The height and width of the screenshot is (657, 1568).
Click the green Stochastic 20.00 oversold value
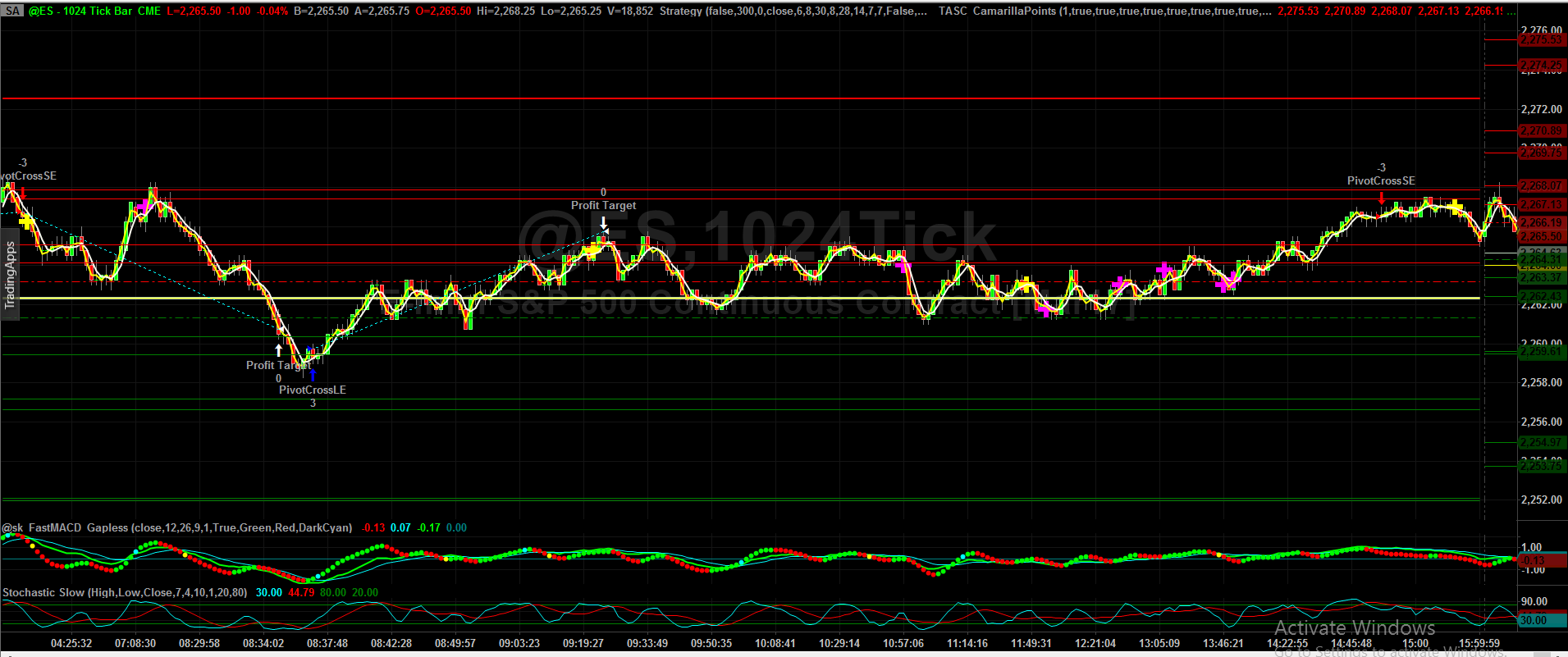tap(365, 592)
